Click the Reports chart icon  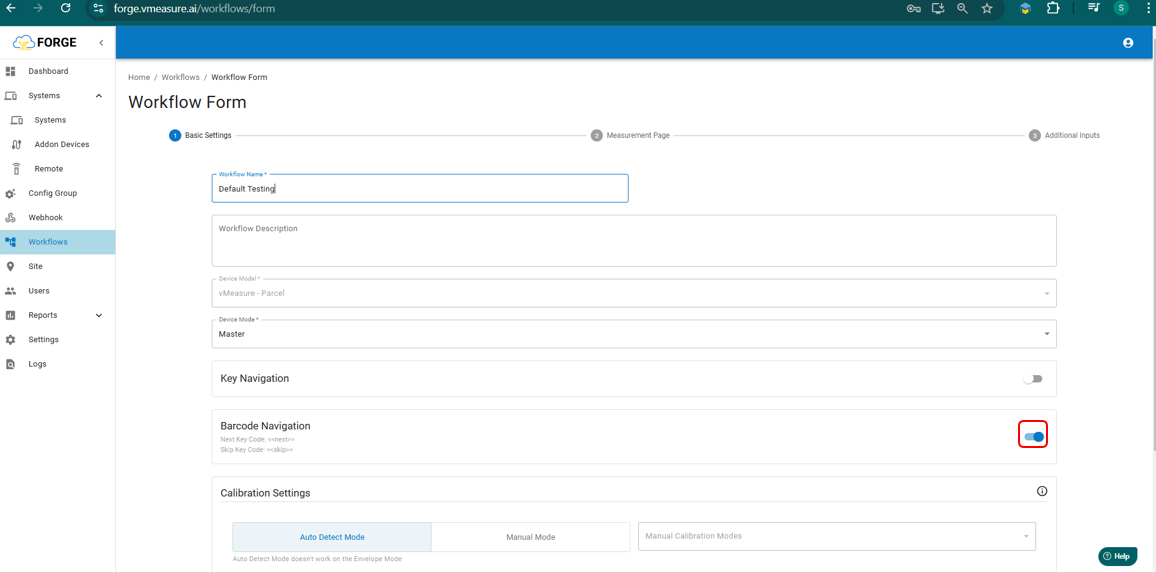[10, 315]
